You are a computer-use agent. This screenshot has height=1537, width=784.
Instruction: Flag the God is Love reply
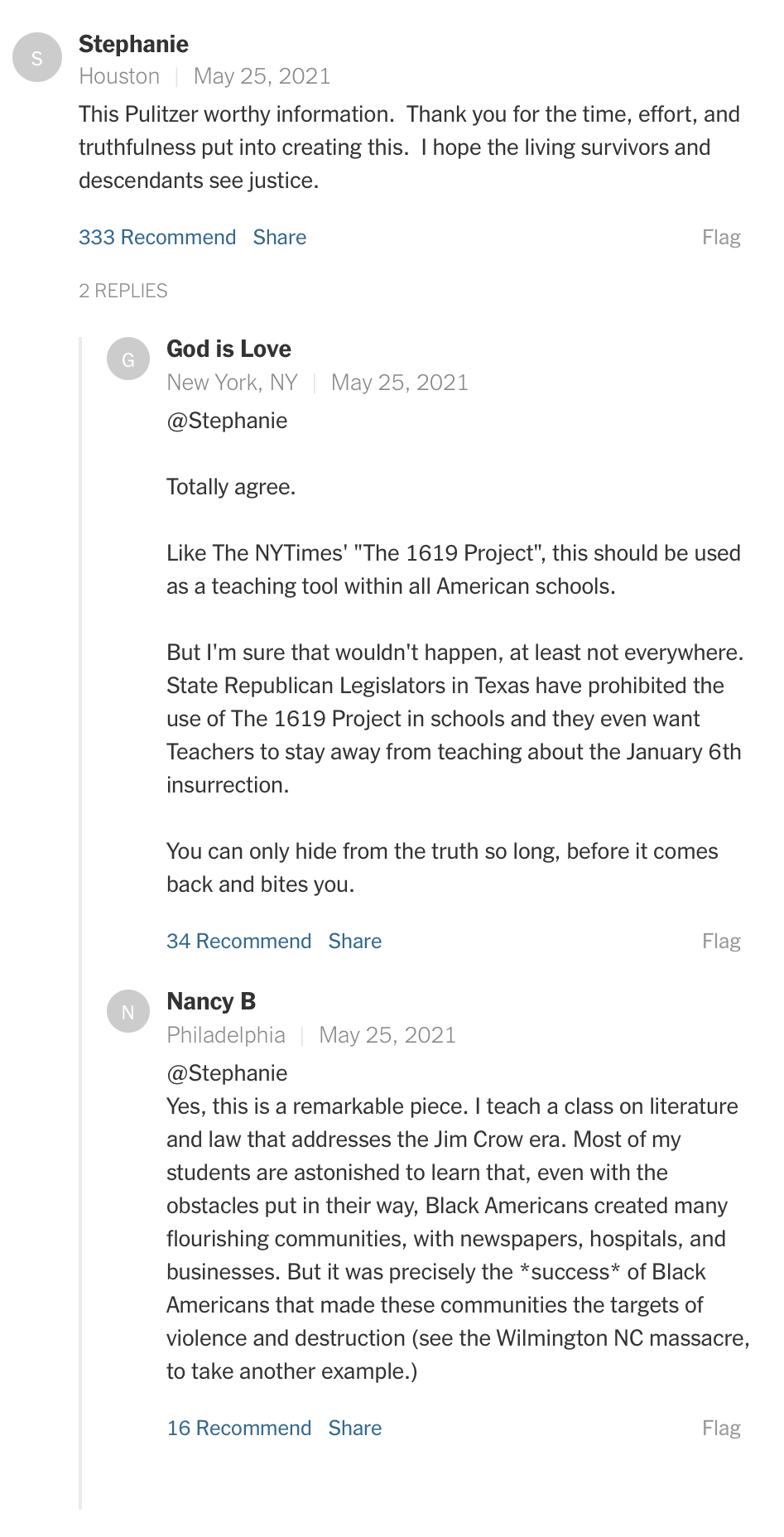tap(721, 942)
